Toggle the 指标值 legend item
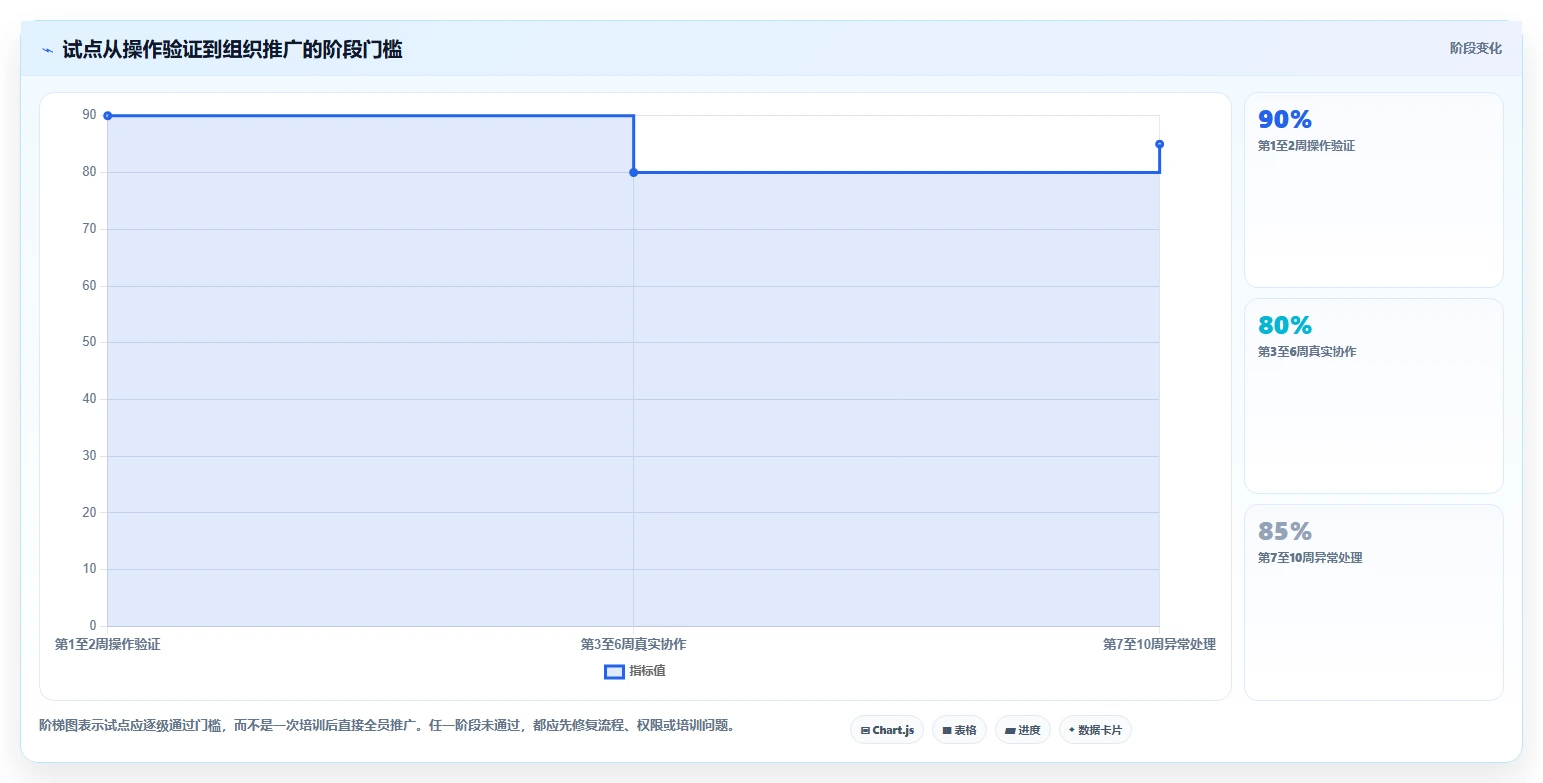This screenshot has width=1543, height=783. pyautogui.click(x=635, y=671)
